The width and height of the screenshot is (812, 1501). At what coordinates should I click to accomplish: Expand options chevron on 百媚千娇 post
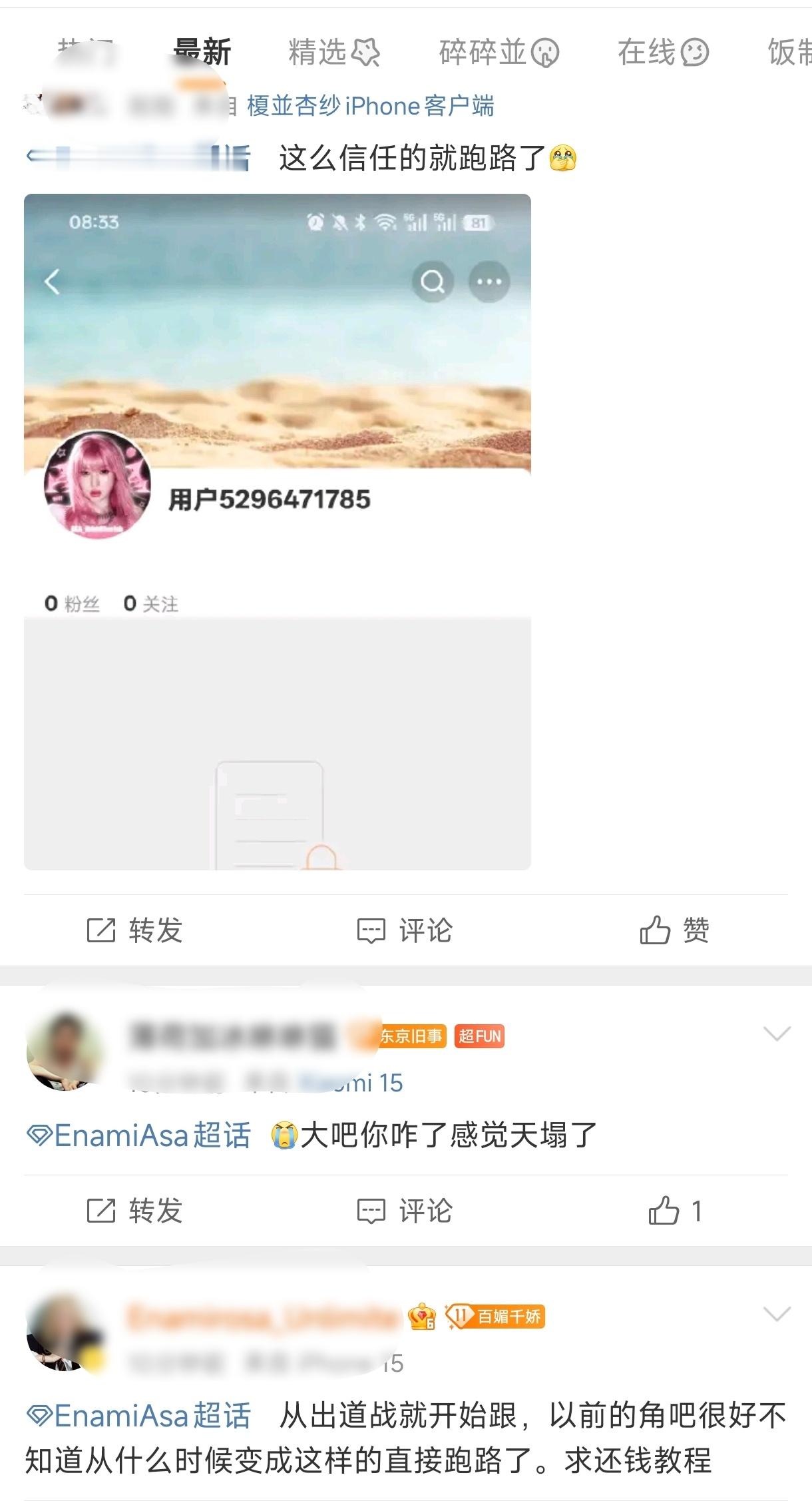(x=777, y=1314)
